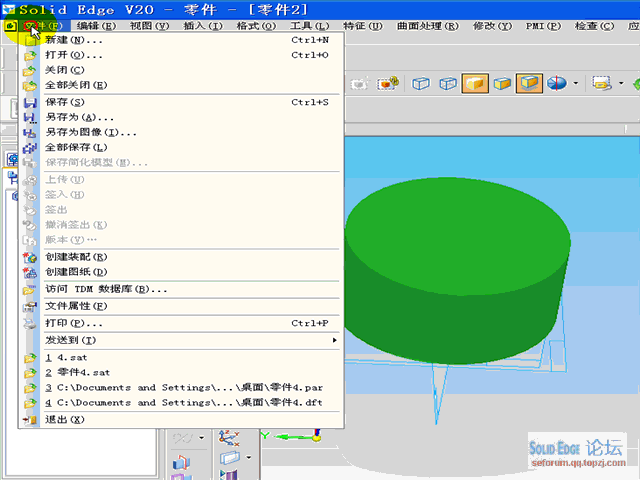Open the 文件(F) menu bar item
This screenshot has width=640, height=480.
tap(43, 26)
